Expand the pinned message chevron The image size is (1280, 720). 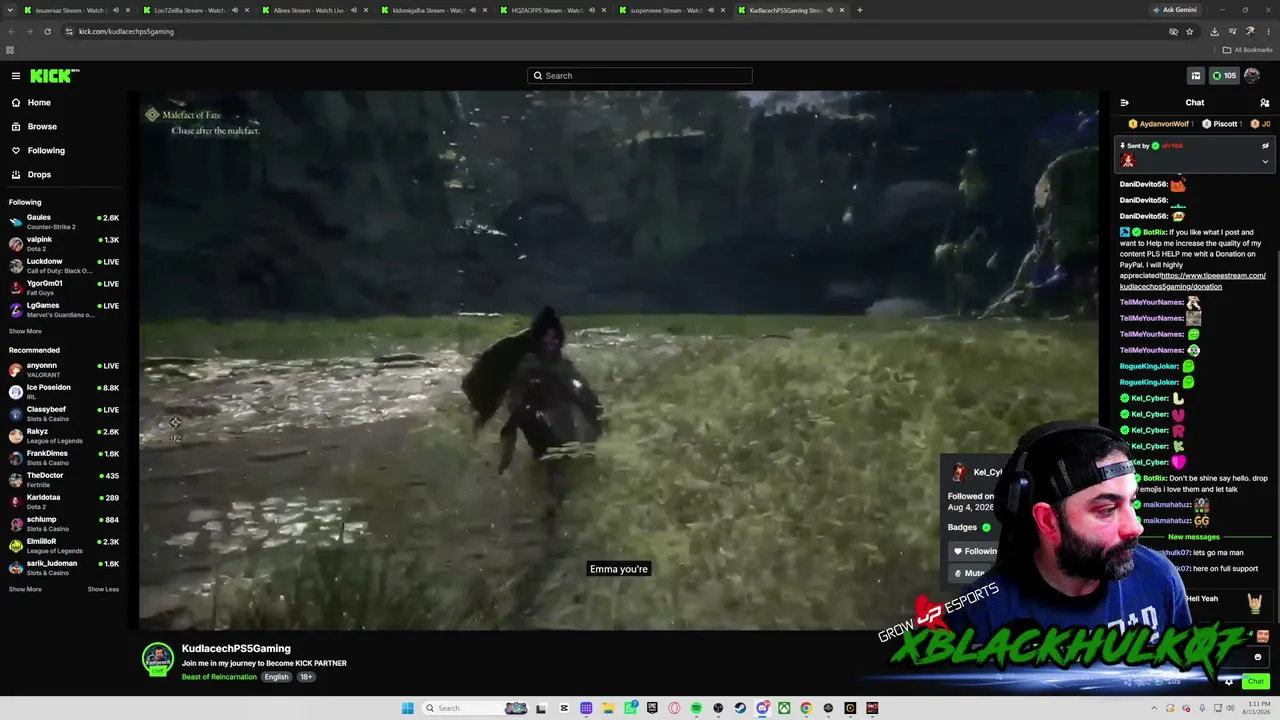[1265, 162]
